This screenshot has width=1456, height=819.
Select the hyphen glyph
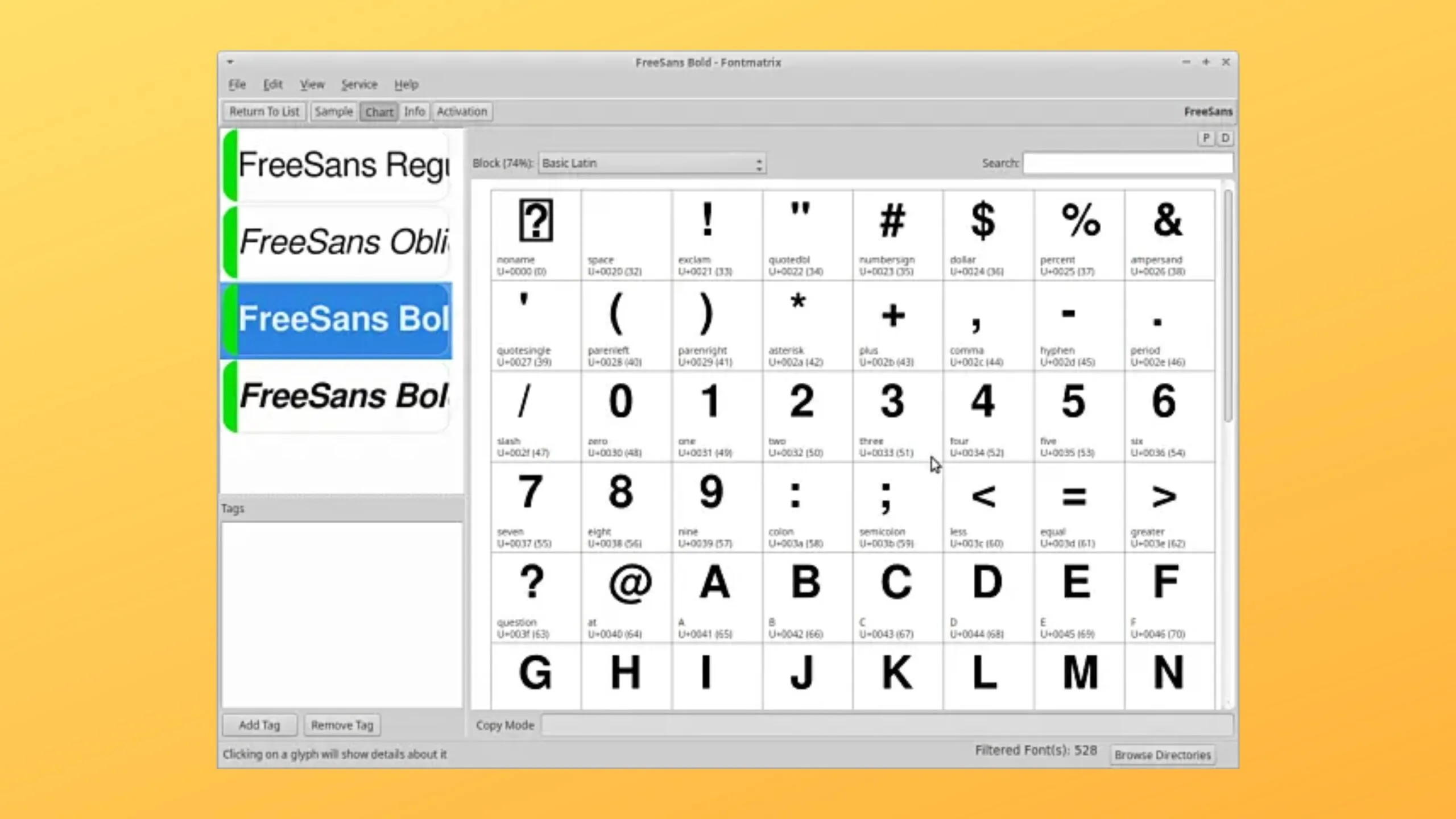(x=1079, y=326)
